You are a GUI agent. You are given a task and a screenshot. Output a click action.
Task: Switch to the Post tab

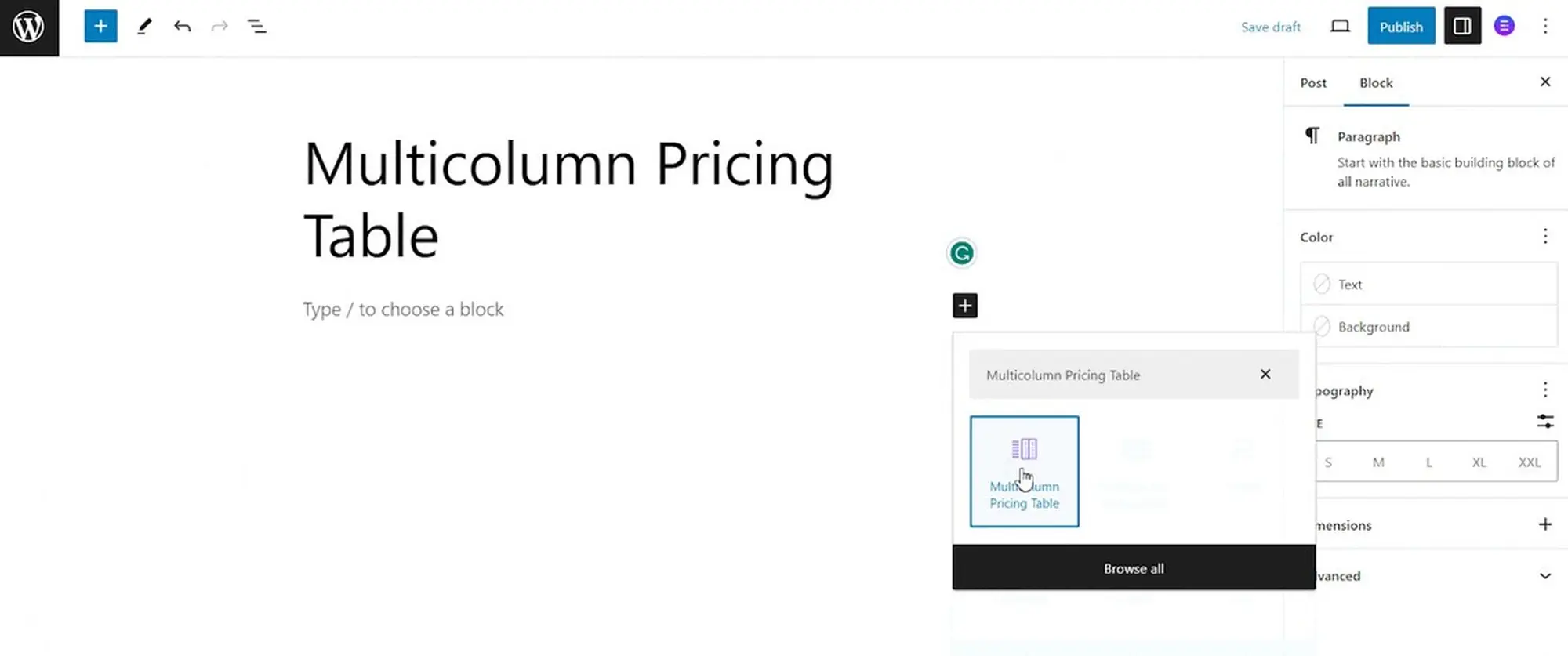pyautogui.click(x=1313, y=83)
